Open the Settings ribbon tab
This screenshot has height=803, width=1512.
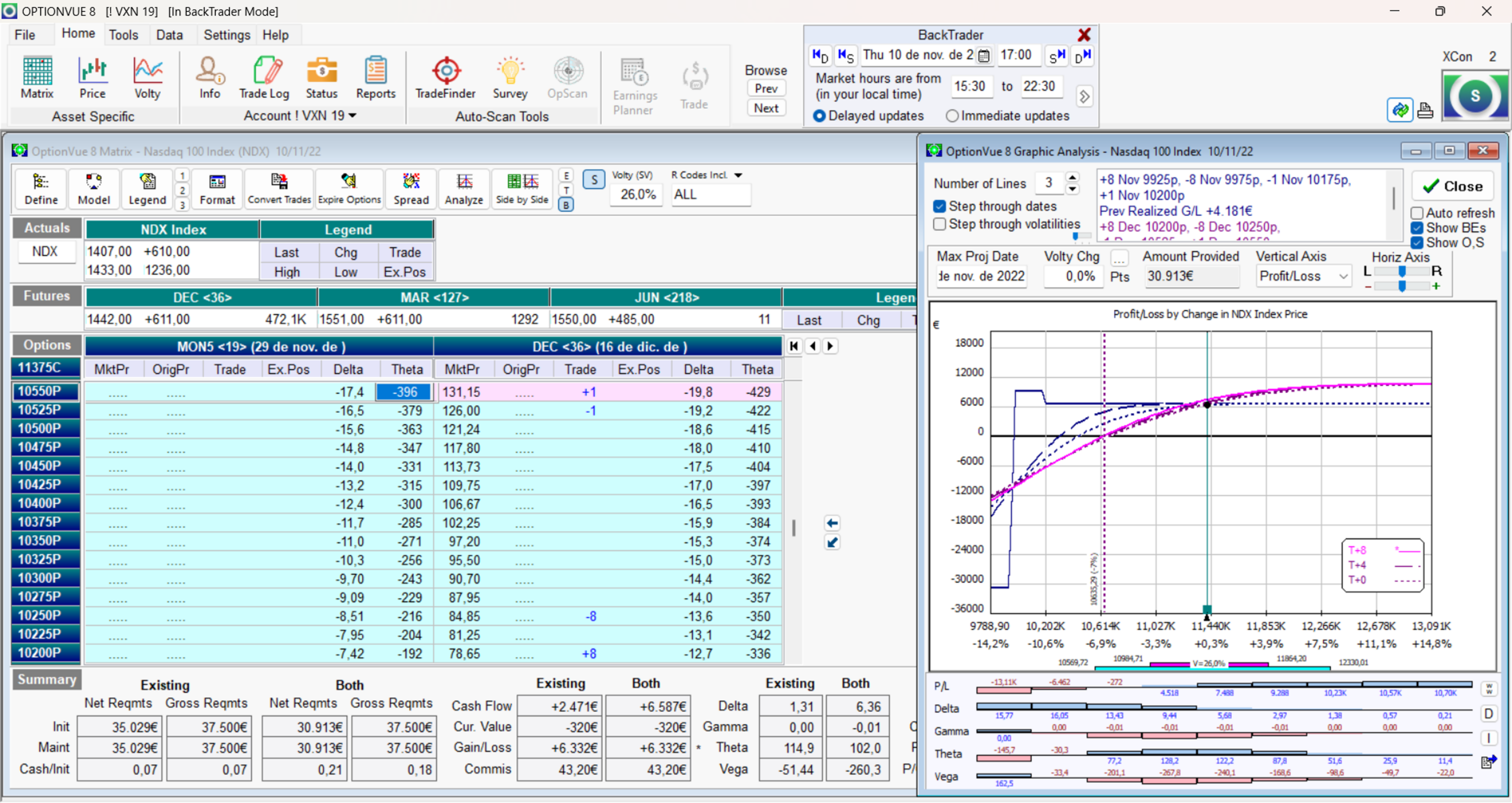tap(227, 35)
